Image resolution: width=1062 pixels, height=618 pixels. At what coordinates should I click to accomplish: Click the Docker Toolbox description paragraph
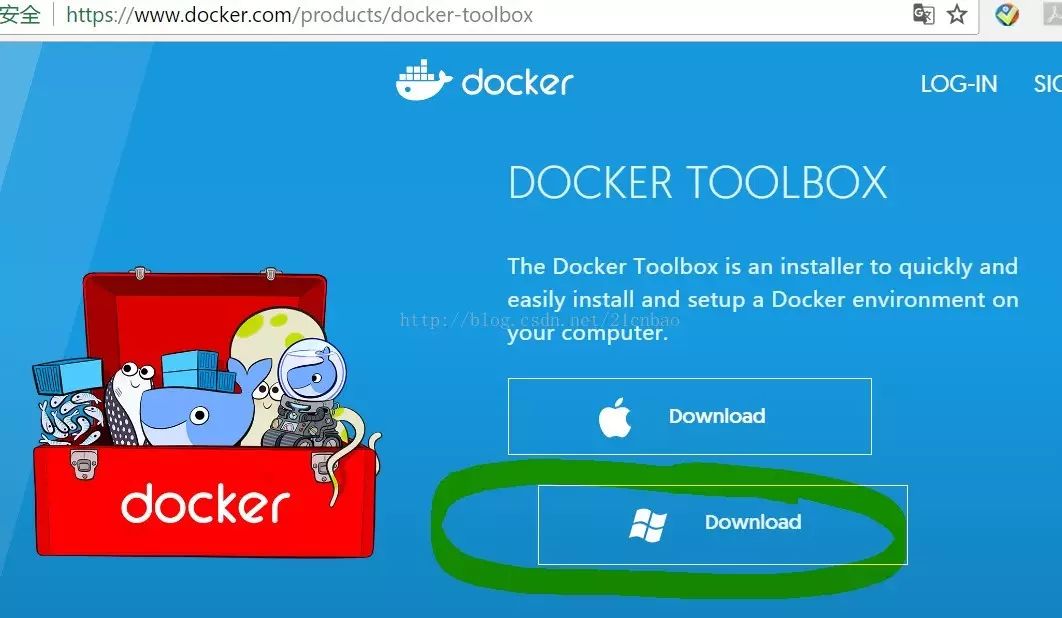pyautogui.click(x=763, y=300)
